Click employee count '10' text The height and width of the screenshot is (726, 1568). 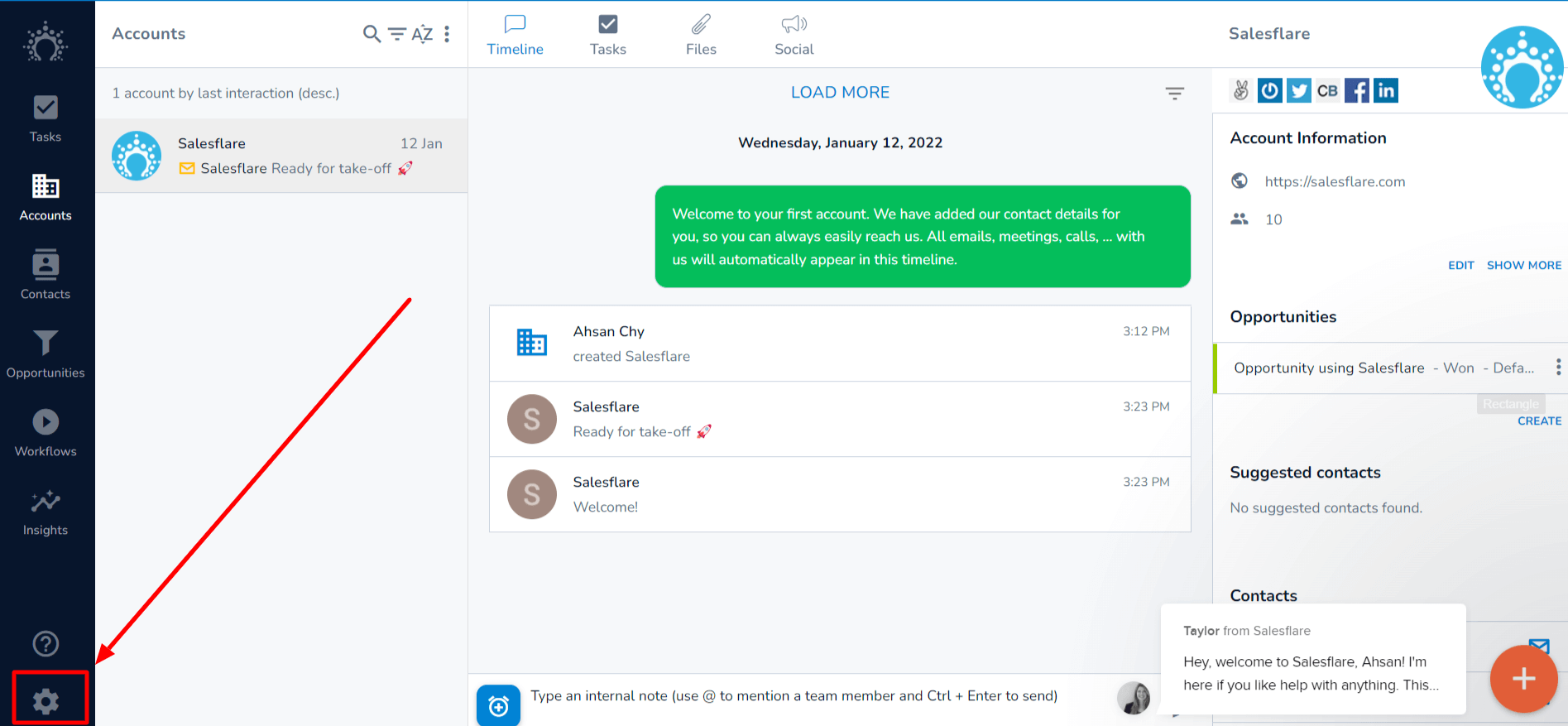[1273, 219]
